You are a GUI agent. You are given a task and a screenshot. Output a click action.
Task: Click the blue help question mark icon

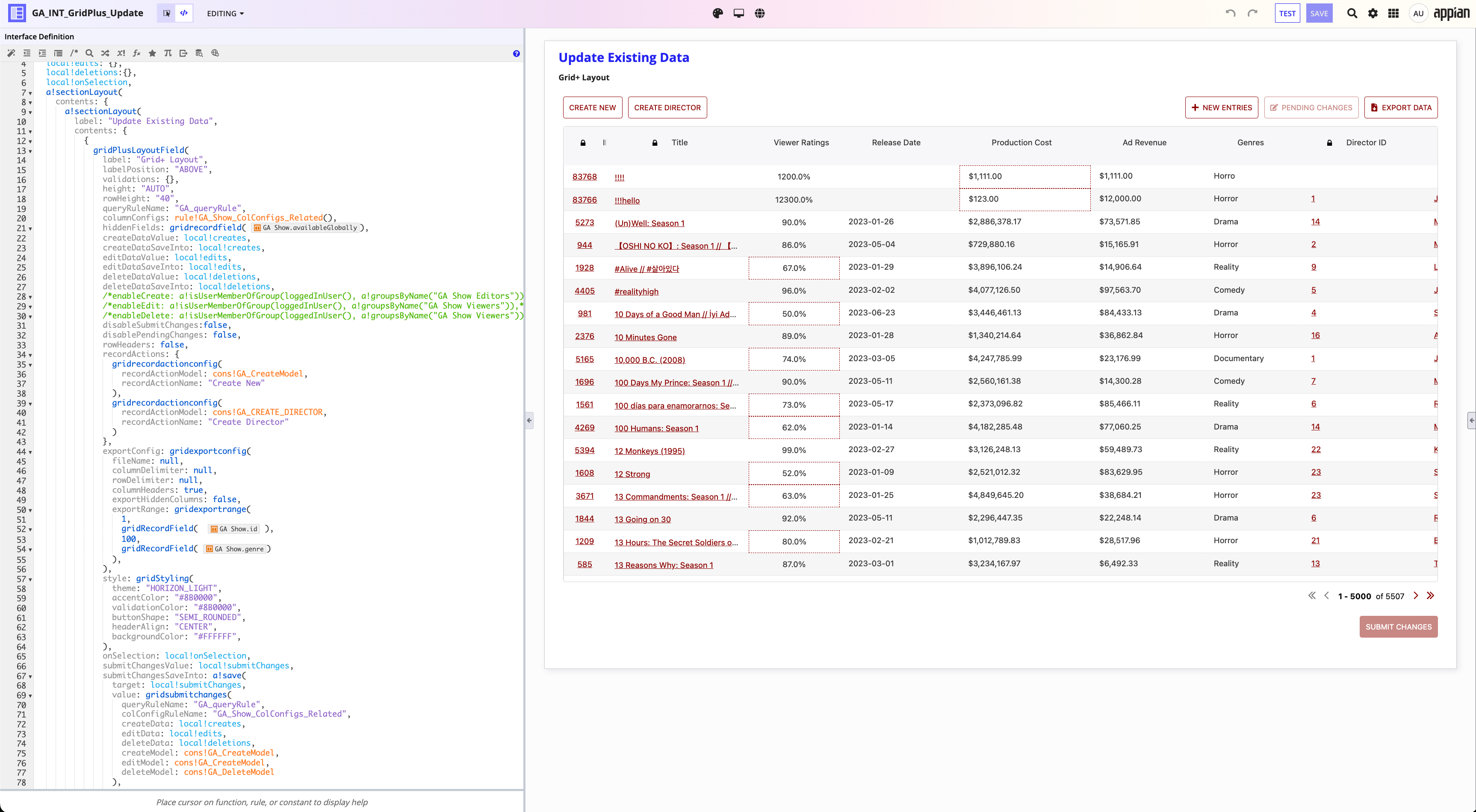(x=516, y=53)
